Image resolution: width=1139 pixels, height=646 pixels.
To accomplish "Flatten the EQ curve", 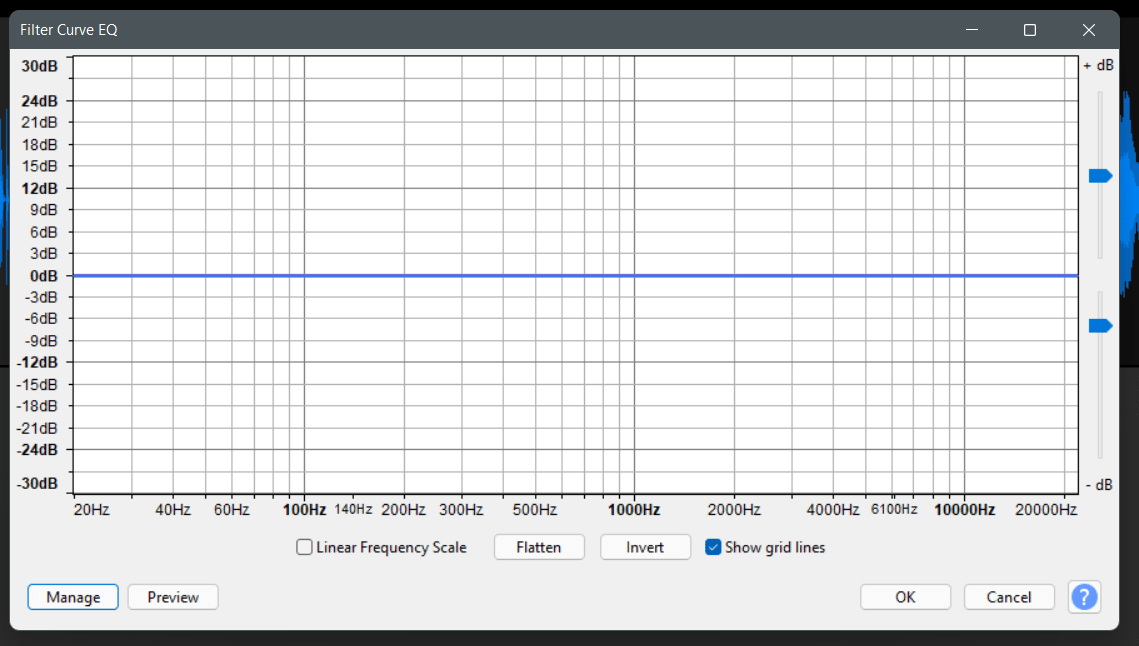I will click(539, 547).
